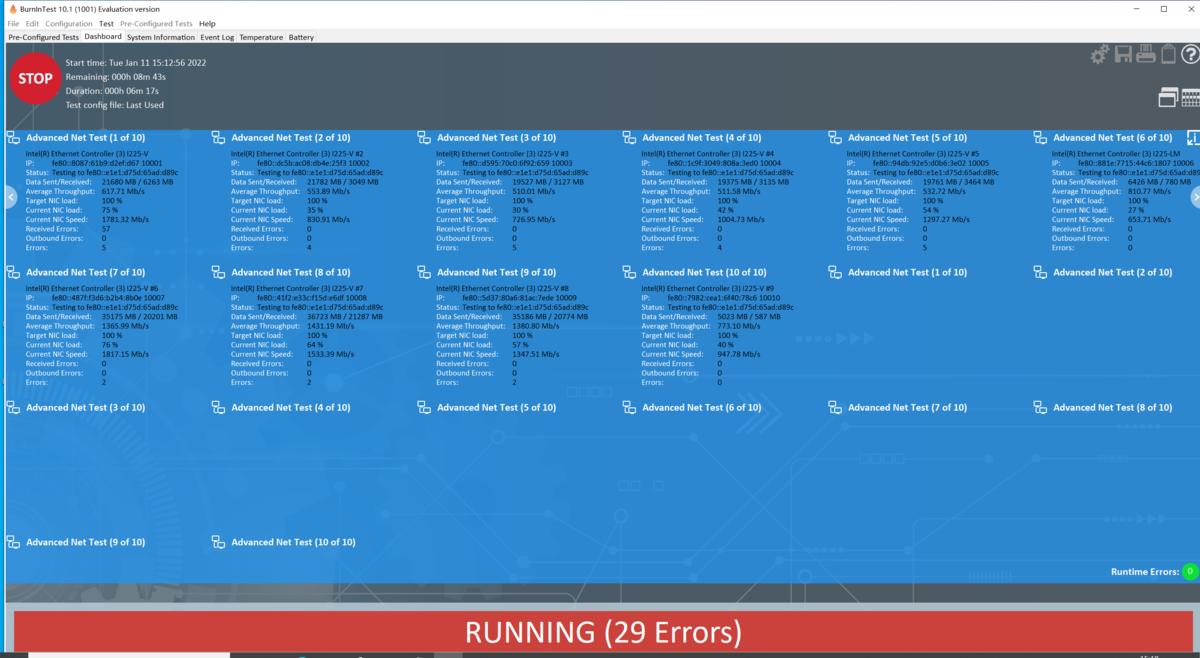Viewport: 1200px width, 658px height.
Task: Click network icon of I225-LM test card
Action: coord(1040,138)
